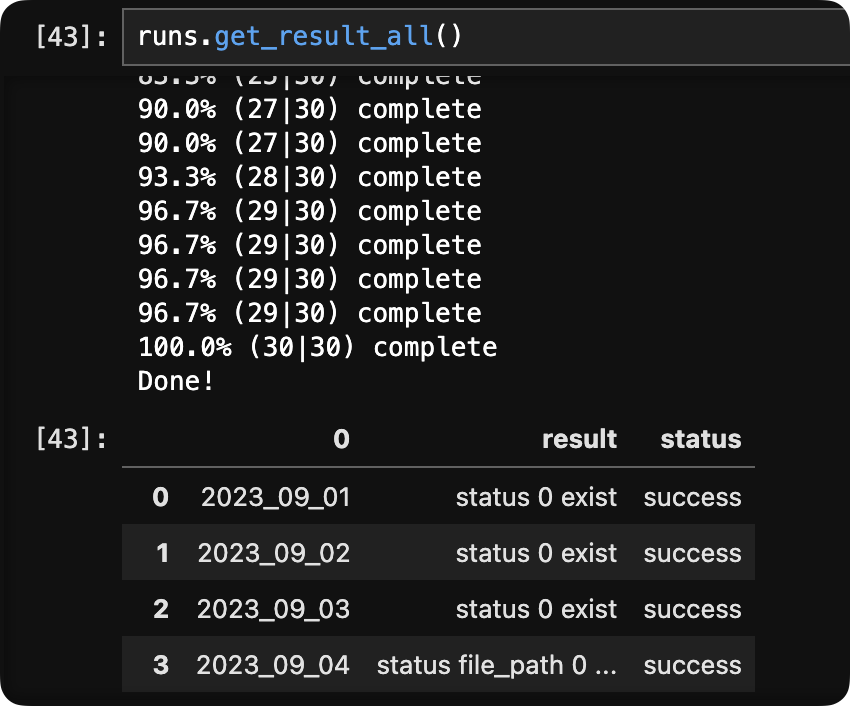
Task: Click the 100.0% (30|30) complete output line
Action: pyautogui.click(x=317, y=347)
